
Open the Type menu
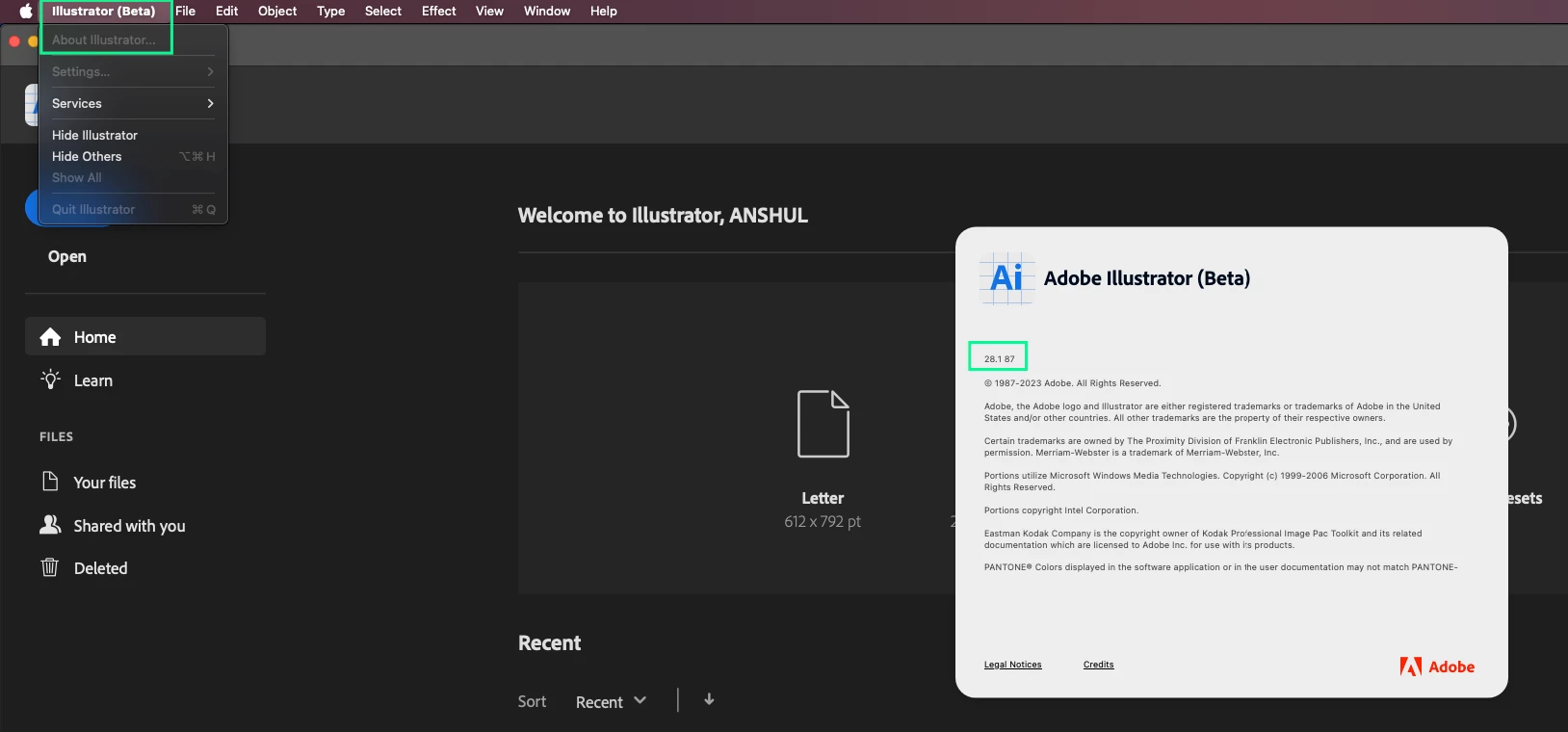tap(330, 12)
